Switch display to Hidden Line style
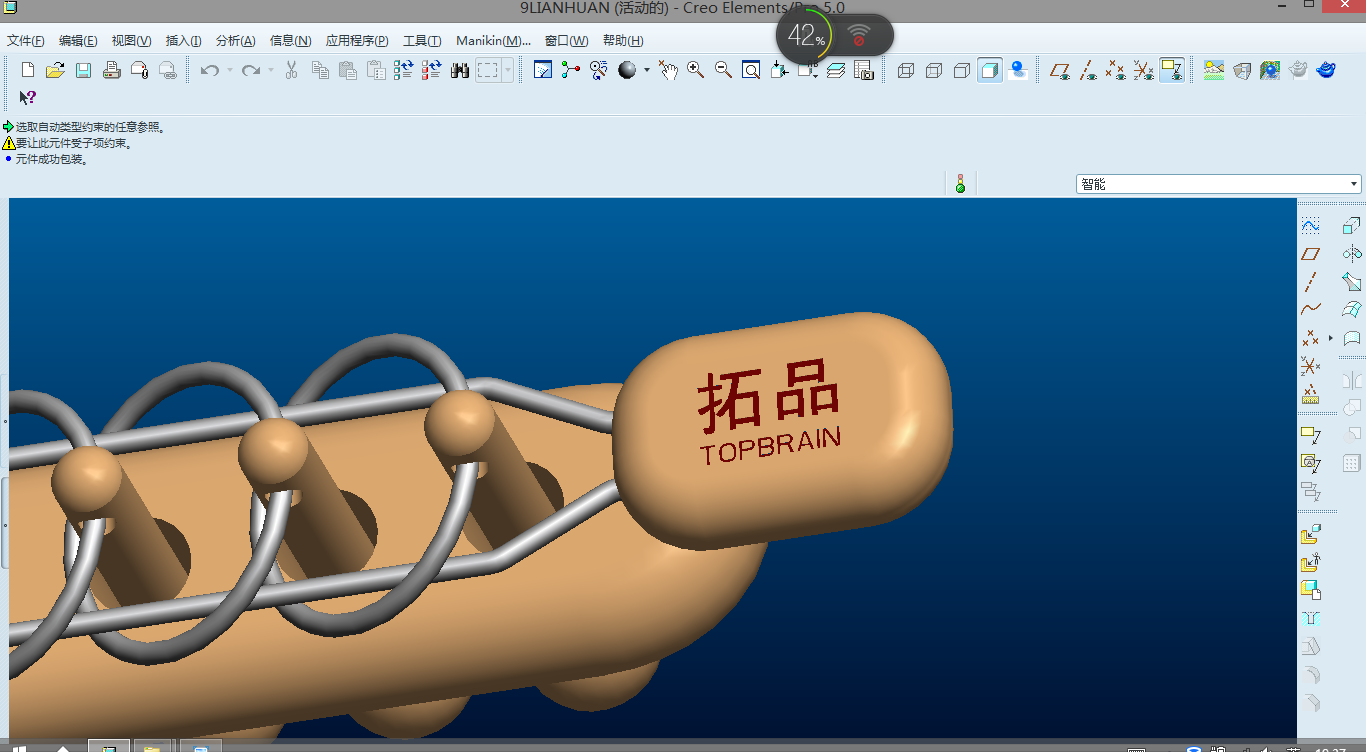1366x752 pixels. pyautogui.click(x=934, y=70)
